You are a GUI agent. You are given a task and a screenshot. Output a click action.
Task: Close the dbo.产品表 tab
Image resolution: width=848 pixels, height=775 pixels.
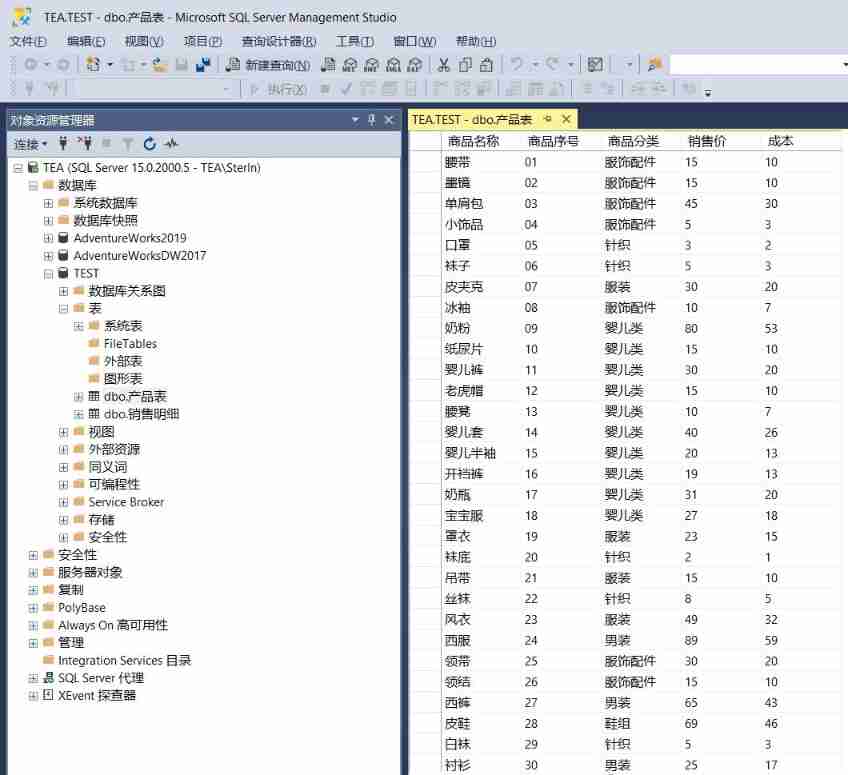click(x=566, y=119)
